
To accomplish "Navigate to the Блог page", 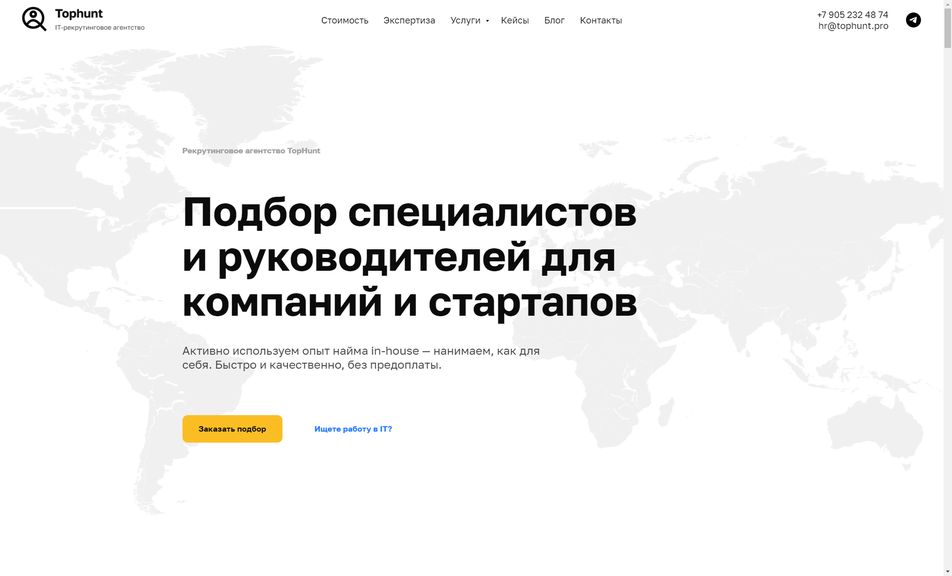I will tap(554, 20).
